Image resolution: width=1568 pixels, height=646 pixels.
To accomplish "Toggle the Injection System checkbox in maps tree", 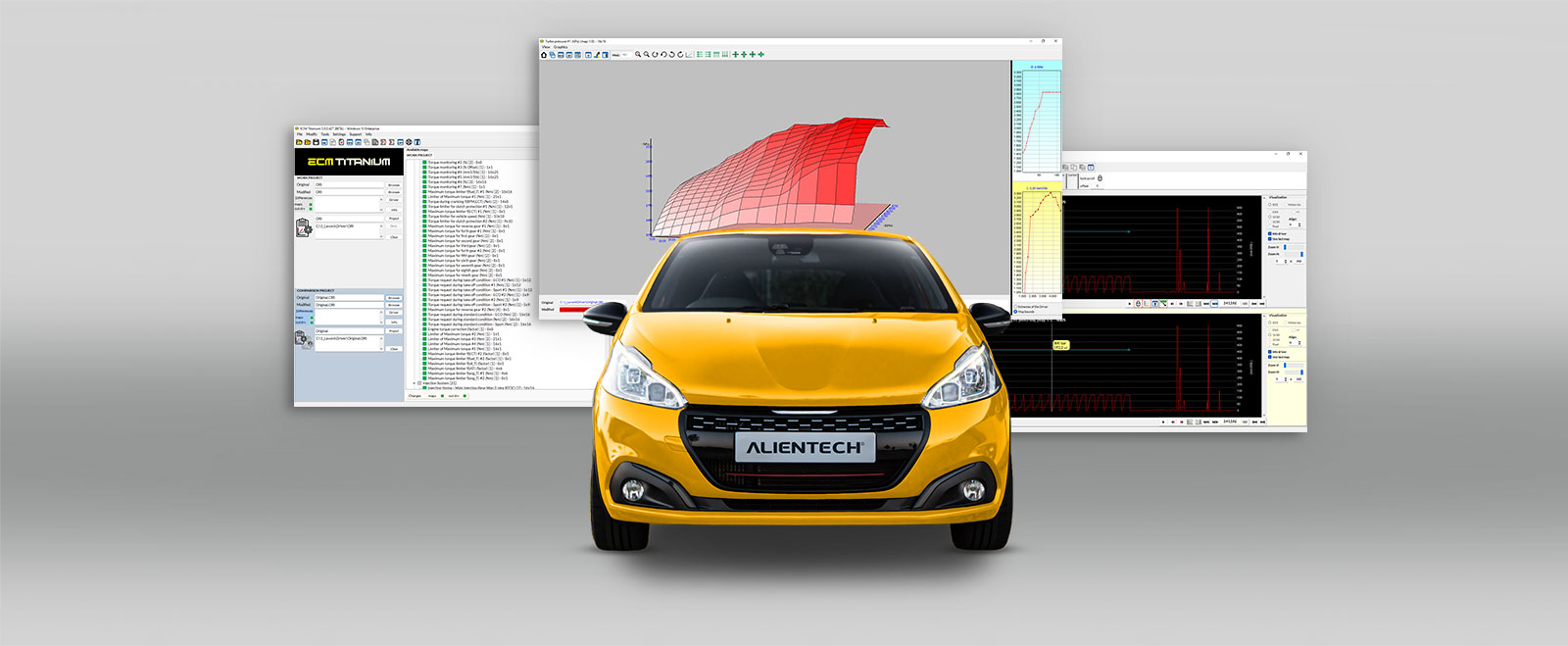I will (x=419, y=383).
